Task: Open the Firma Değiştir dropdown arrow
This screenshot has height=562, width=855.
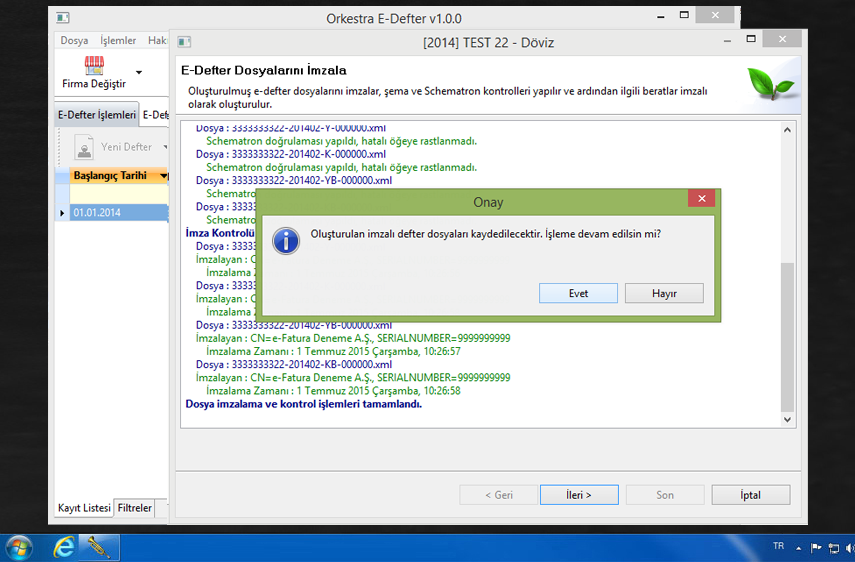Action: (139, 72)
